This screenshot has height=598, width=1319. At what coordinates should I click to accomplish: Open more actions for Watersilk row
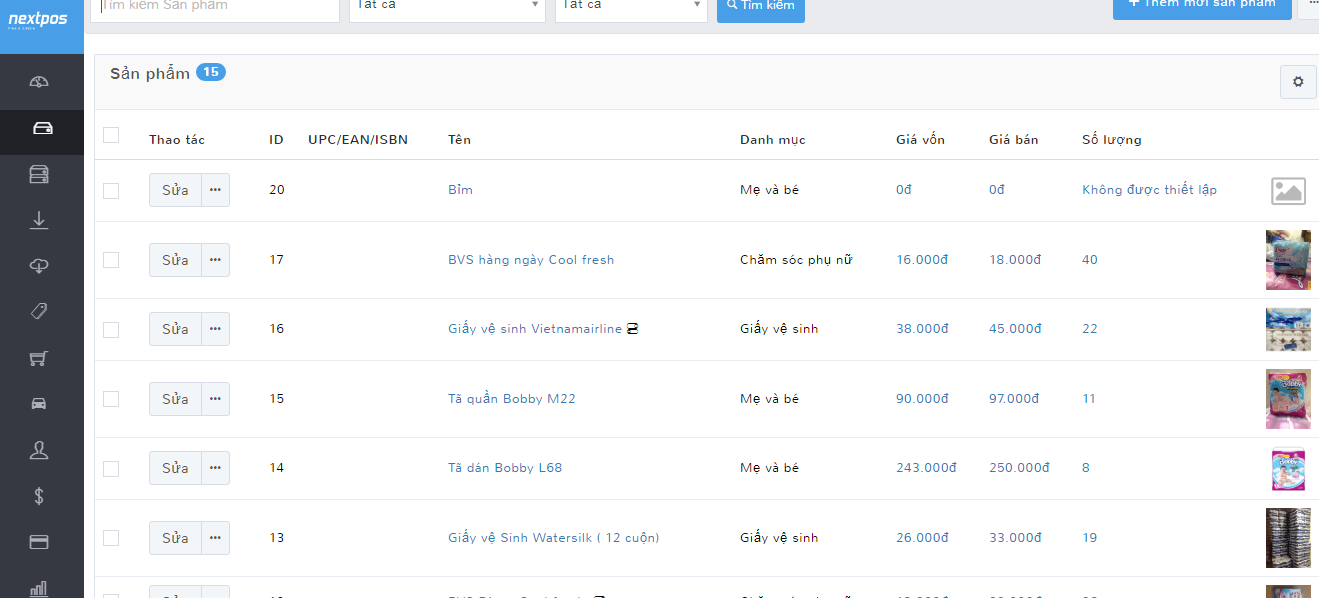[215, 538]
